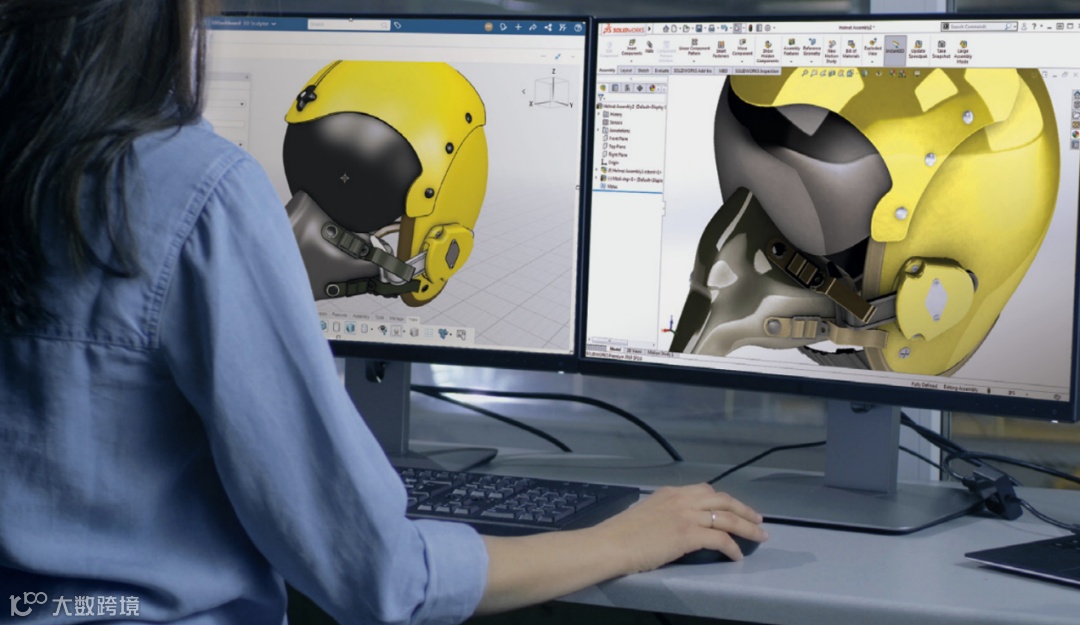The width and height of the screenshot is (1080, 625).
Task: Click the Undo icon
Action: coord(724,29)
